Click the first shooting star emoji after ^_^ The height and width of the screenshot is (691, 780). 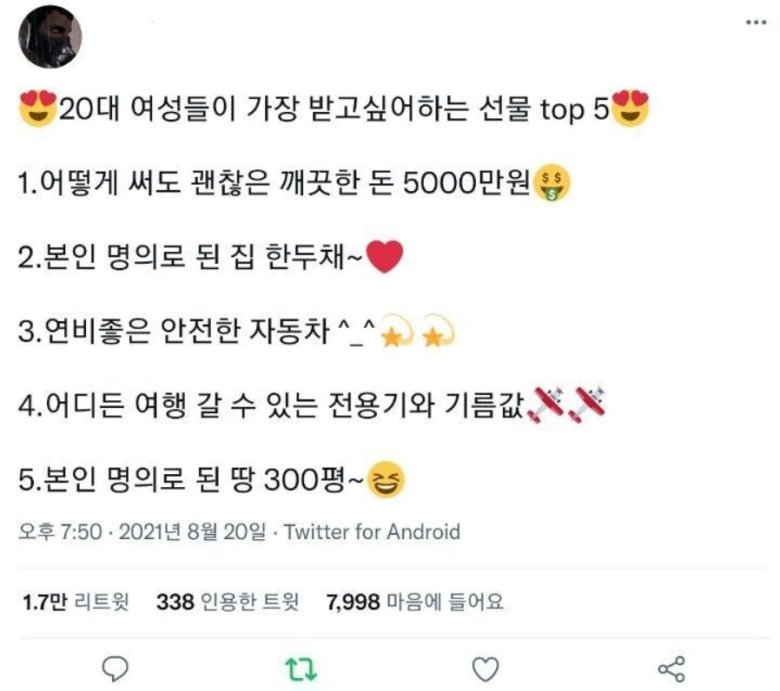[x=397, y=331]
